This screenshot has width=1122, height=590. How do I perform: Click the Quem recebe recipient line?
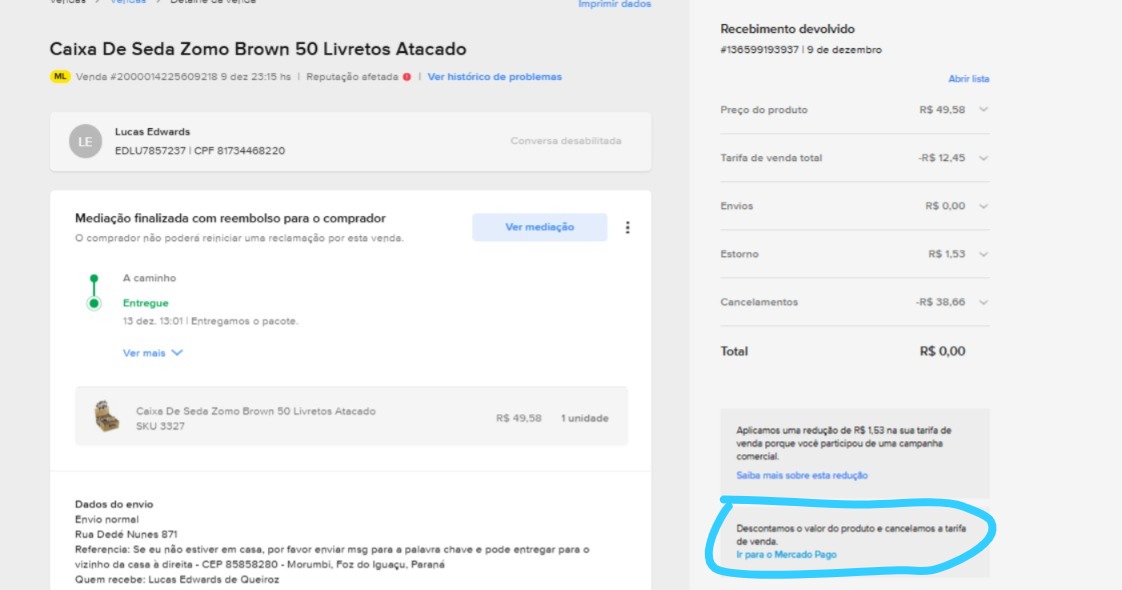coord(177,579)
